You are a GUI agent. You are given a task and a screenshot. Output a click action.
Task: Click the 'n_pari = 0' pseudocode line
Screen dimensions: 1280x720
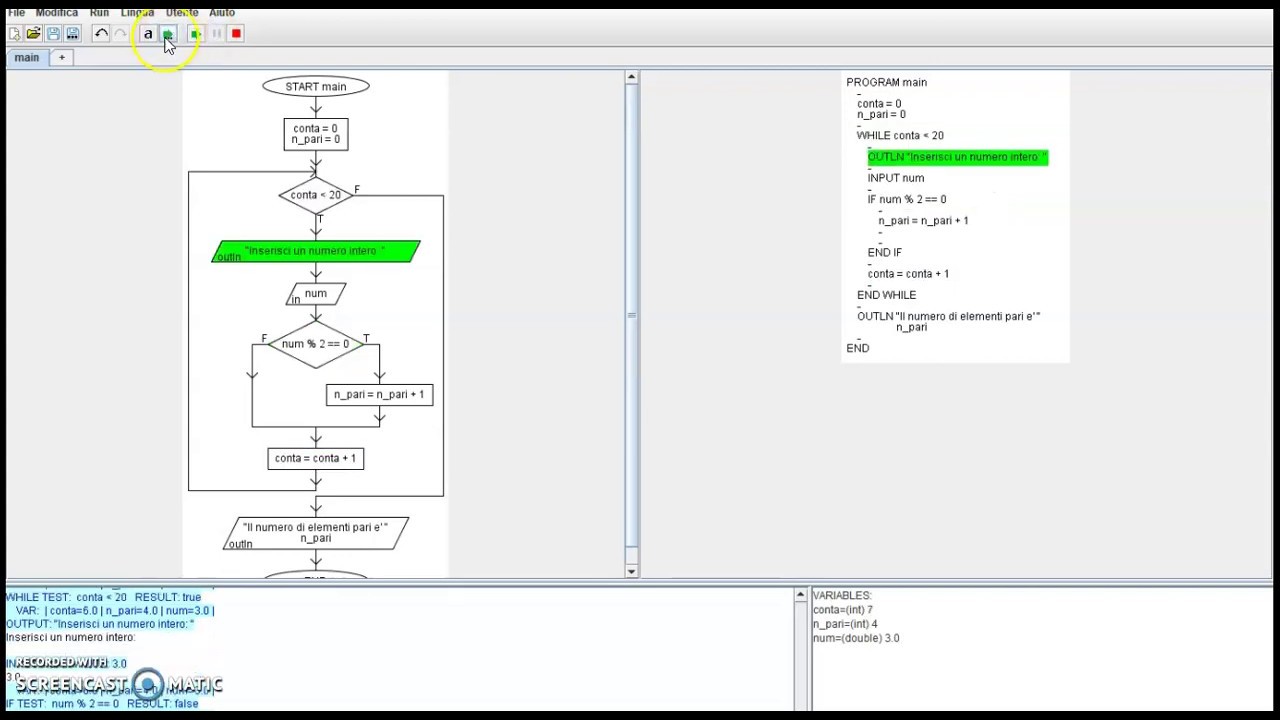click(881, 115)
